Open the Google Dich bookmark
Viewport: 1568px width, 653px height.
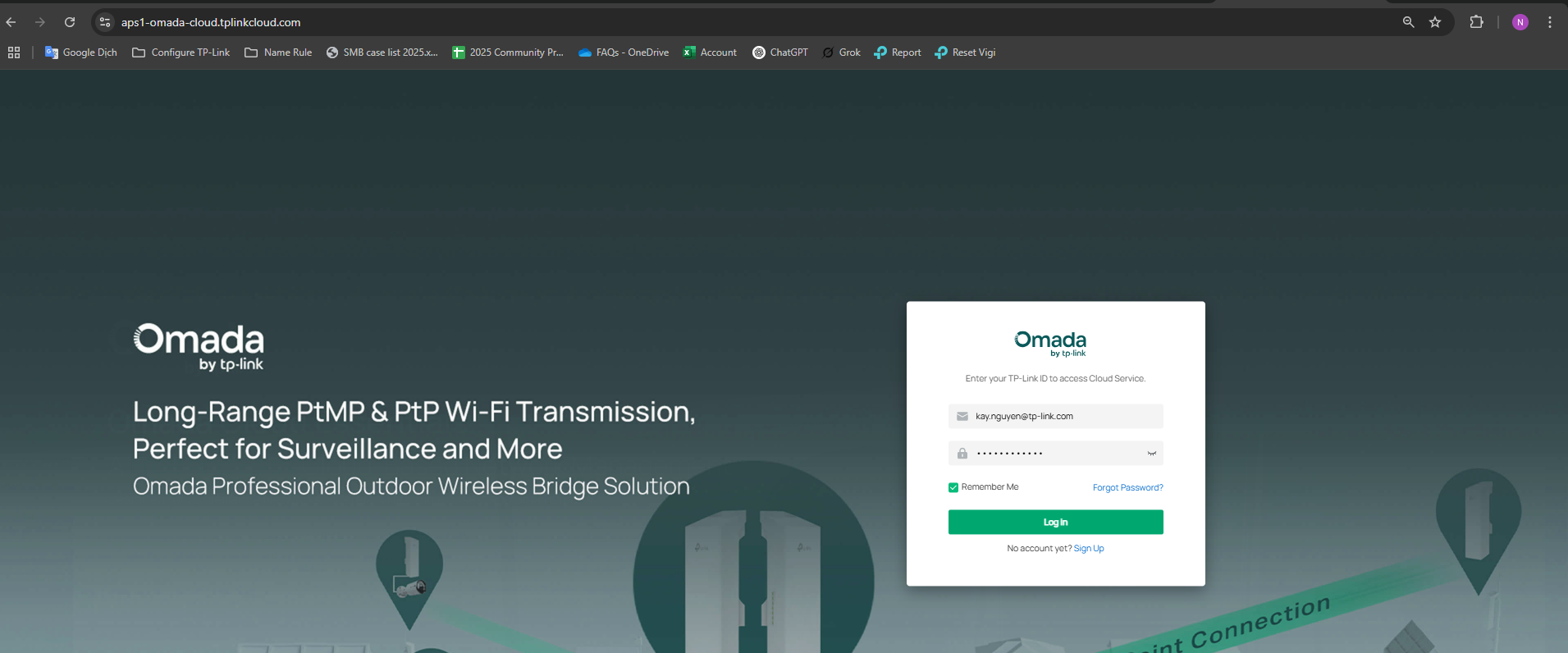(x=80, y=53)
